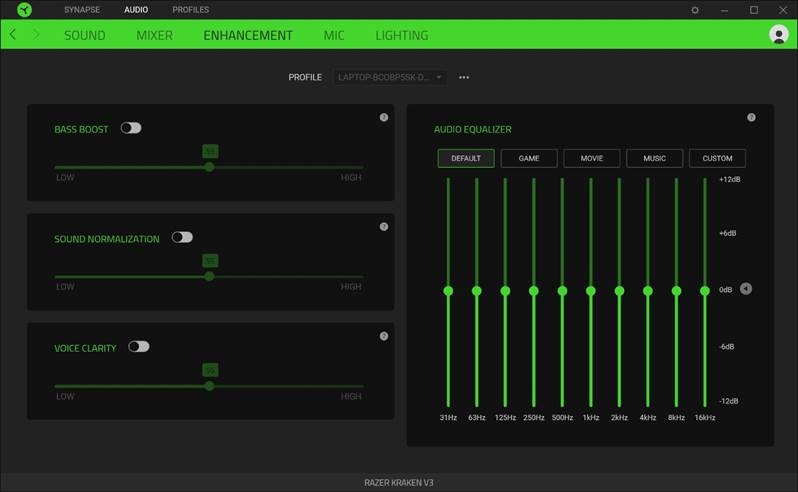The image size is (798, 492).
Task: Select the Default equalizer preset
Action: (x=466, y=158)
